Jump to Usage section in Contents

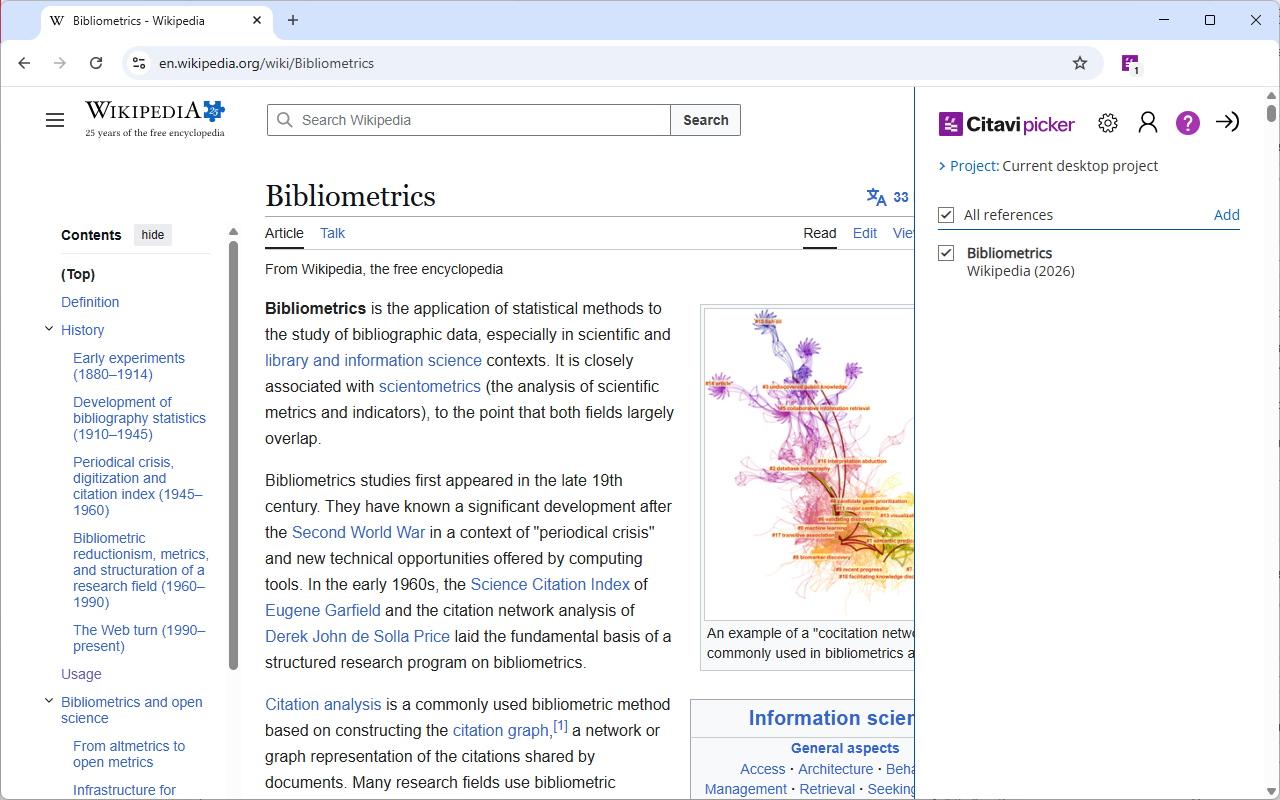pyautogui.click(x=81, y=674)
